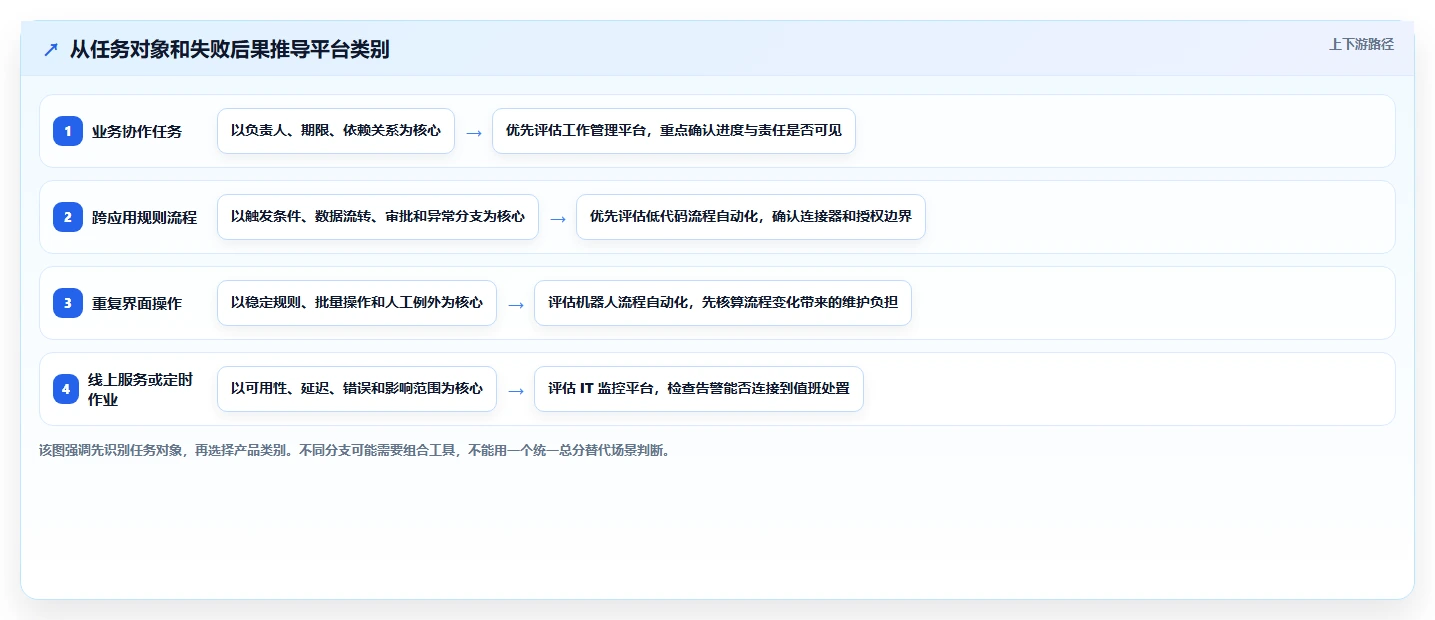Click the footnote starting 该图强调先识别任务对象

354,450
